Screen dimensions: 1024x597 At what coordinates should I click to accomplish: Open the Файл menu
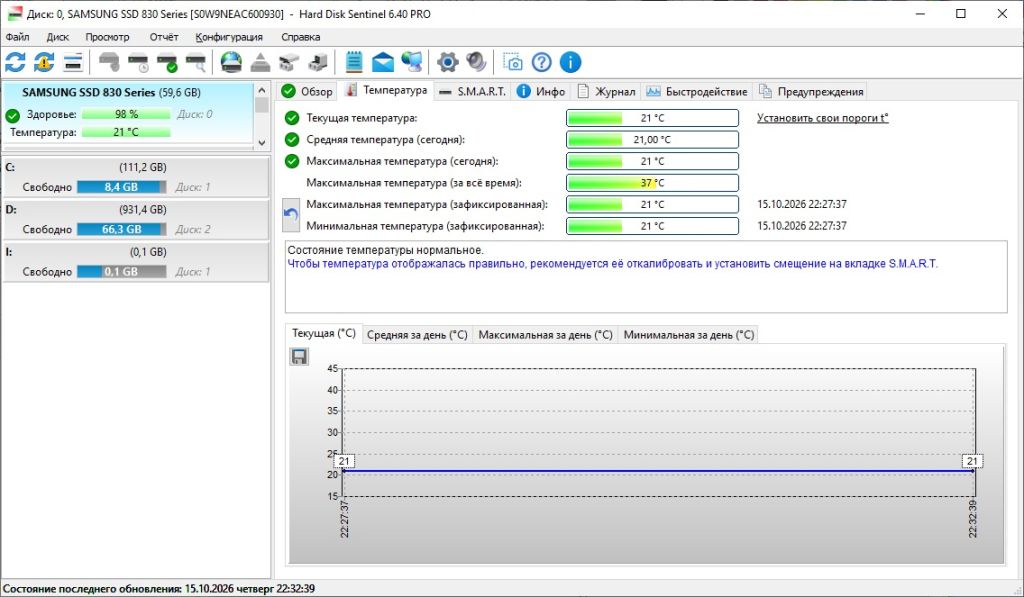tap(18, 37)
